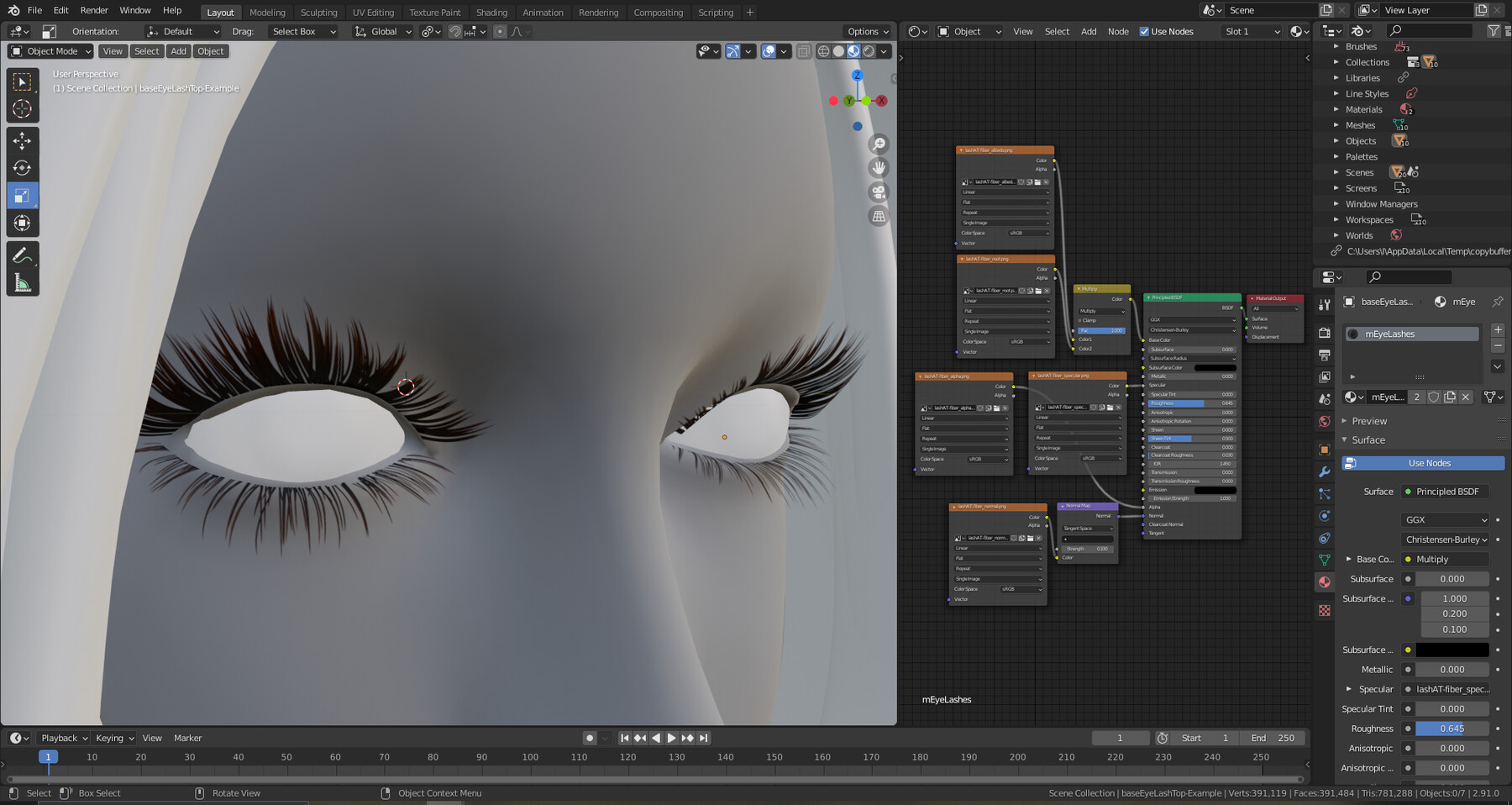Toggle viewport overlays display
The height and width of the screenshot is (805, 1512).
[769, 51]
